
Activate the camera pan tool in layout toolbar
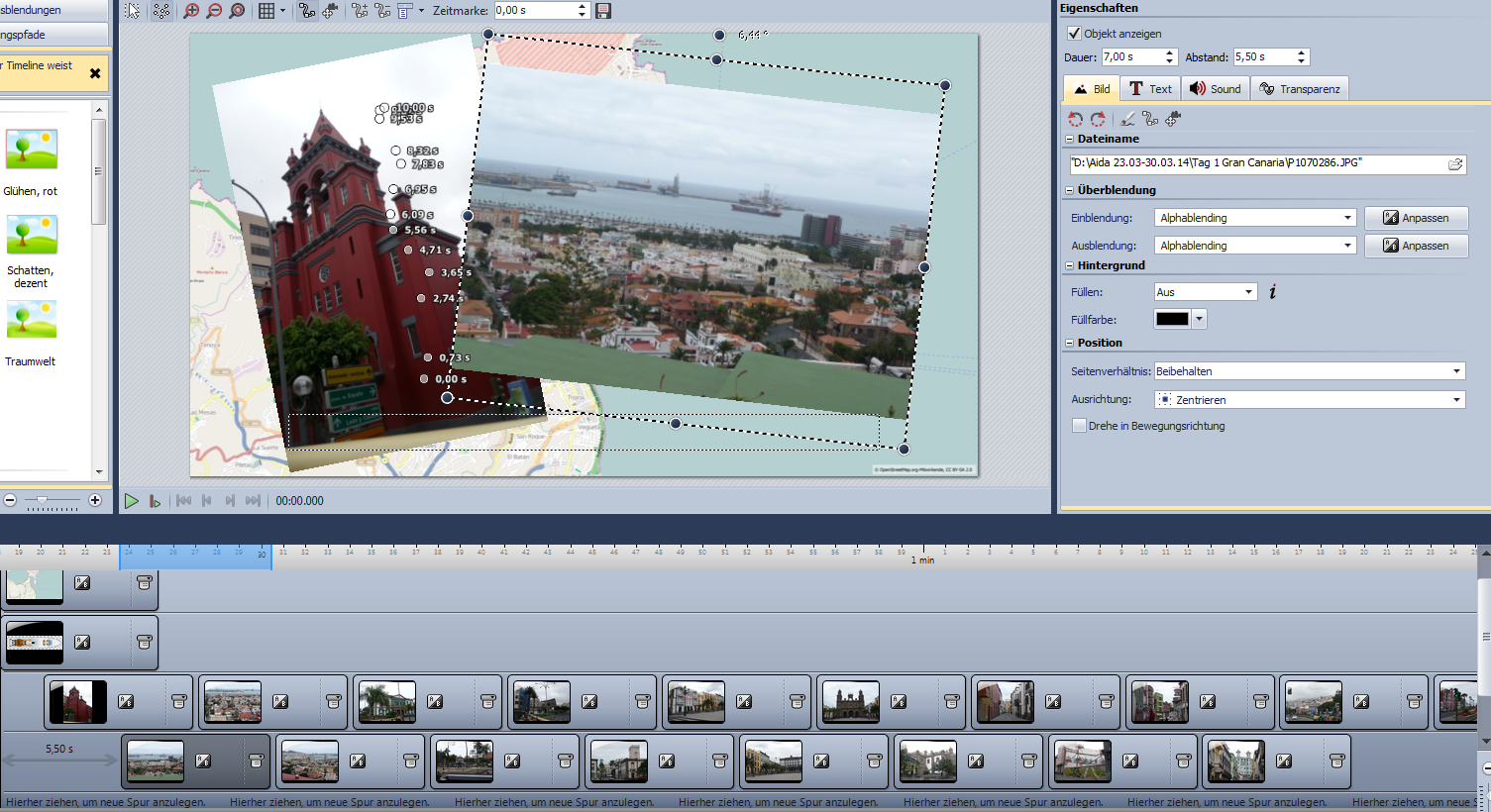click(330, 11)
